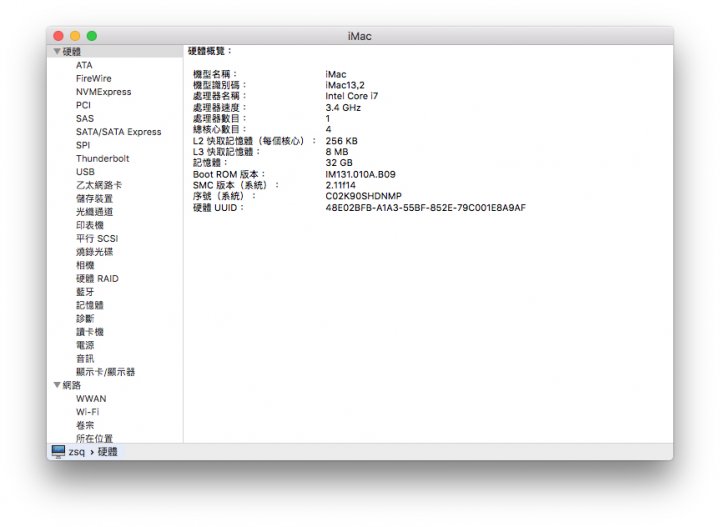Click the 硬體概覽 heading
The width and height of the screenshot is (720, 527).
pyautogui.click(x=210, y=51)
